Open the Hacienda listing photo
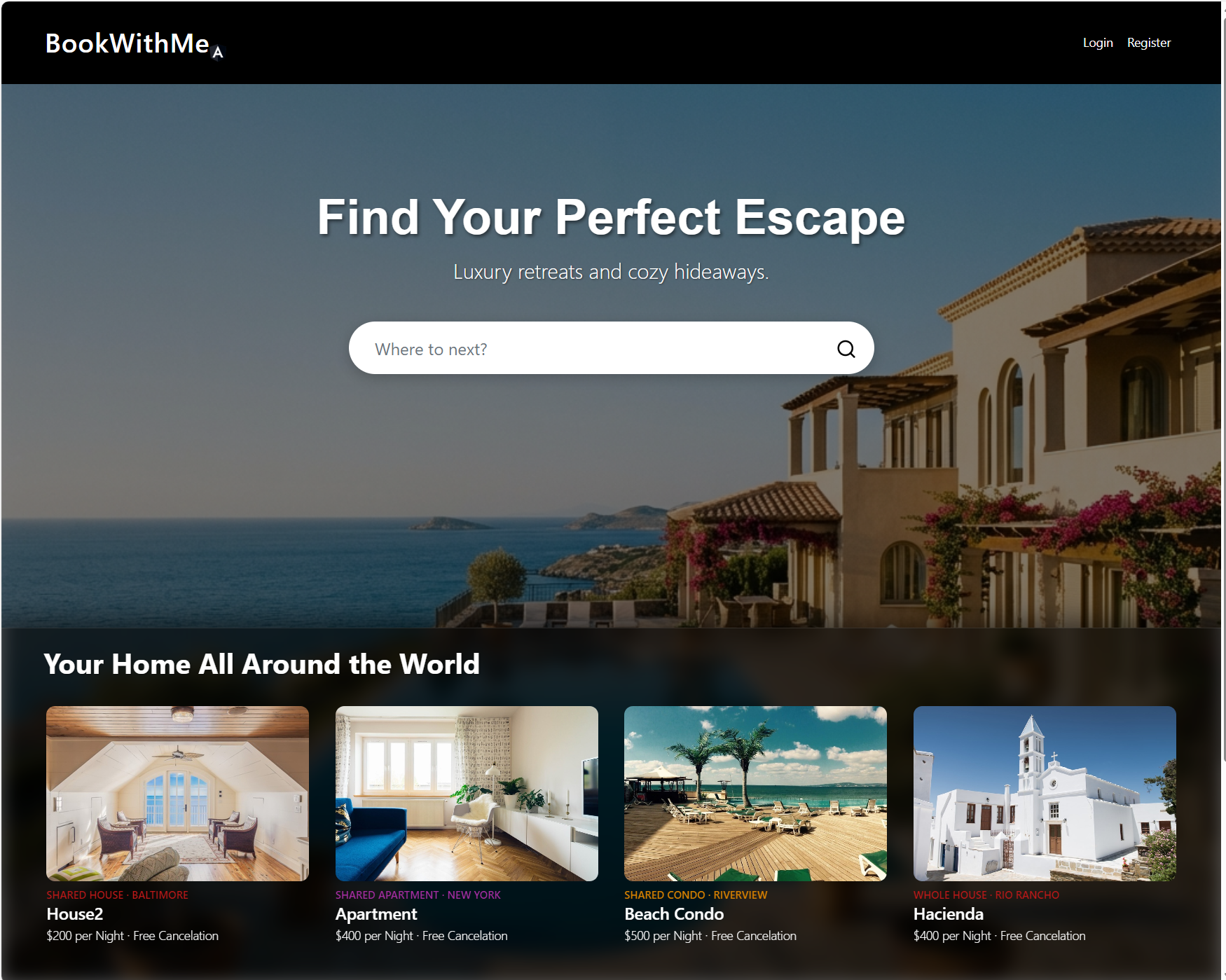 1045,793
